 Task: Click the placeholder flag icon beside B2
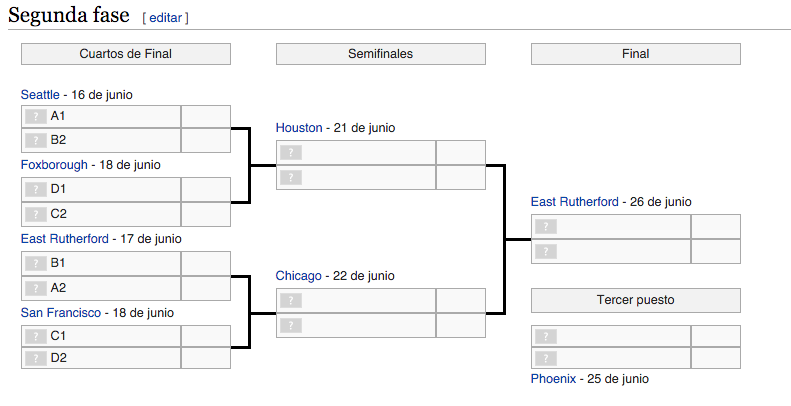click(x=36, y=140)
